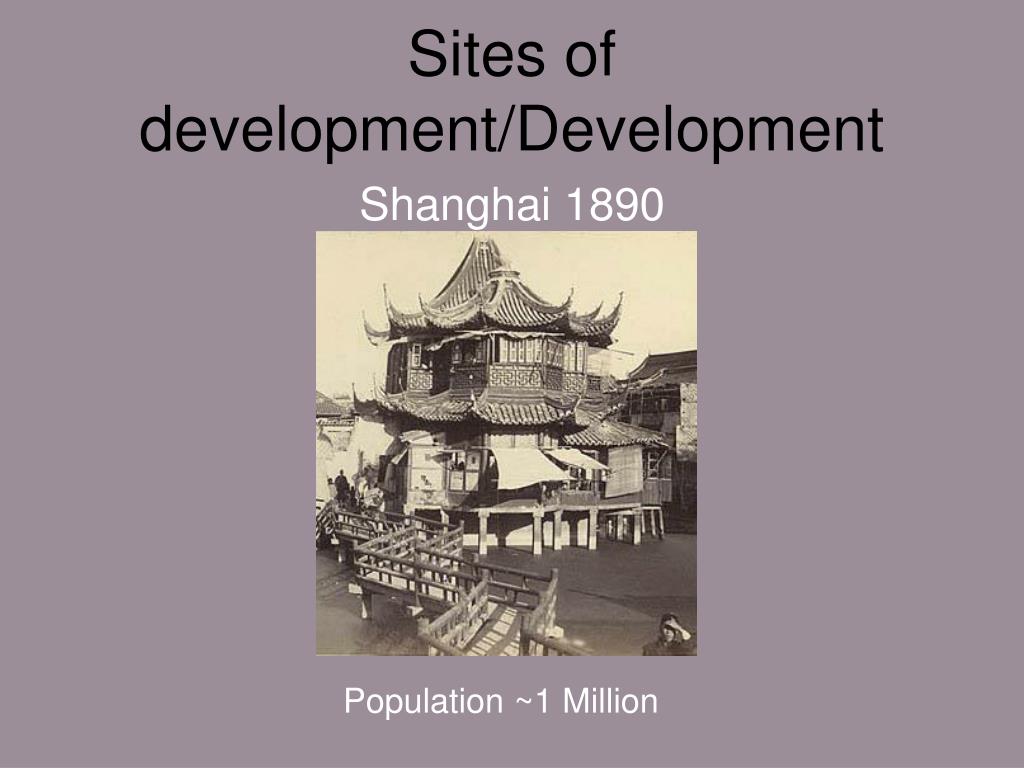The image size is (1024, 768).
Task: Select the "Population ~1 Million" text
Action: [x=501, y=701]
